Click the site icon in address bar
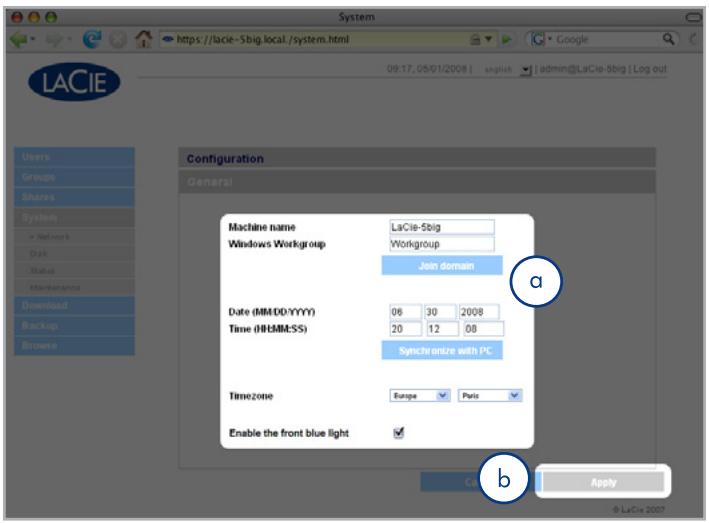This screenshot has width=709, height=523. coord(168,39)
